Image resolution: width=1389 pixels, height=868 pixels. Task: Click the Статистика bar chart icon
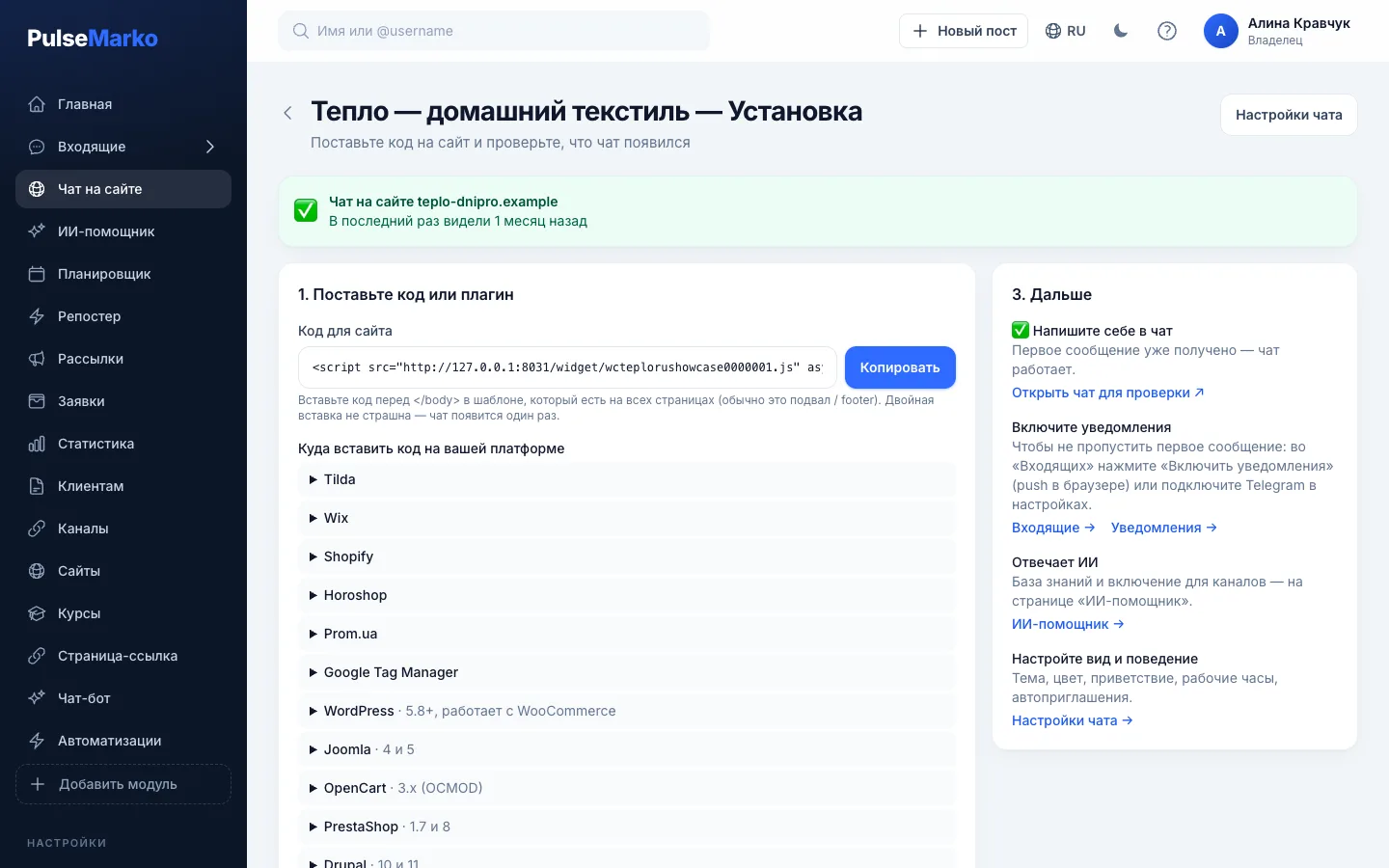click(37, 444)
